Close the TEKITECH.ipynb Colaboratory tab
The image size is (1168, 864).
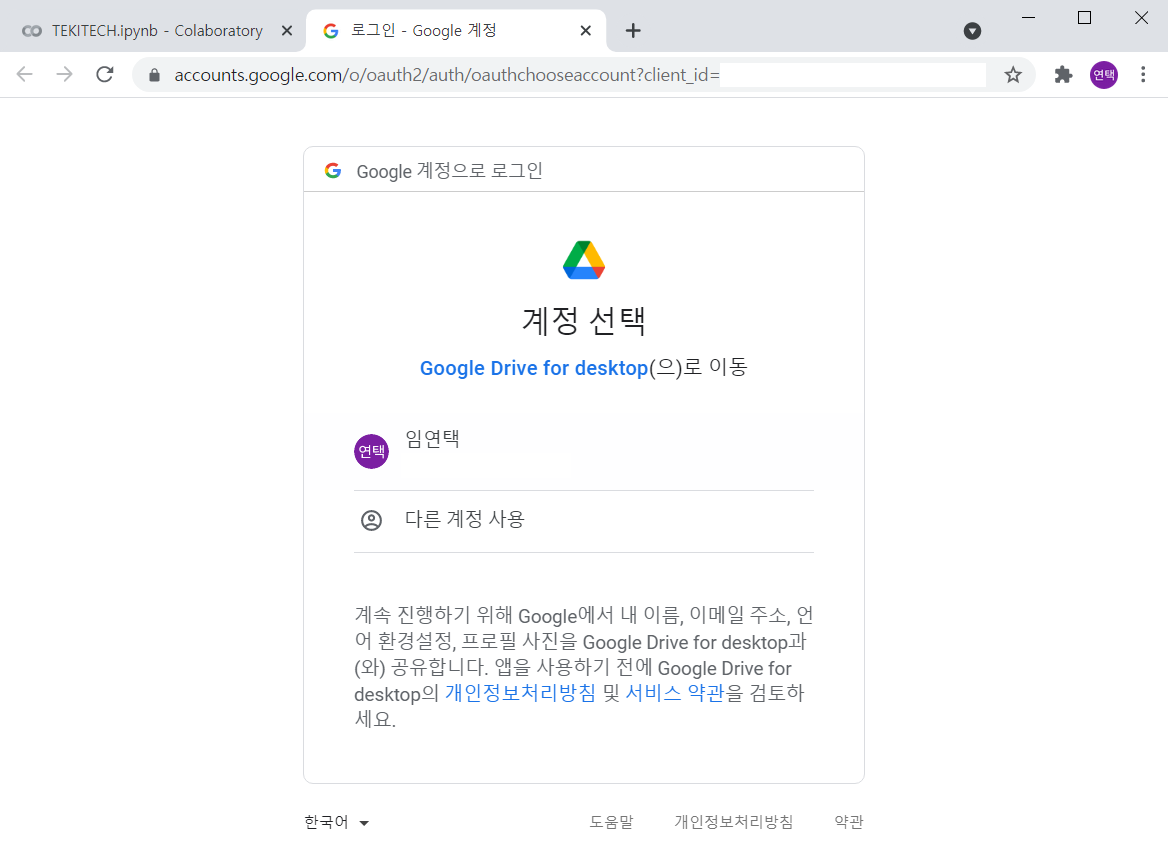pyautogui.click(x=287, y=31)
